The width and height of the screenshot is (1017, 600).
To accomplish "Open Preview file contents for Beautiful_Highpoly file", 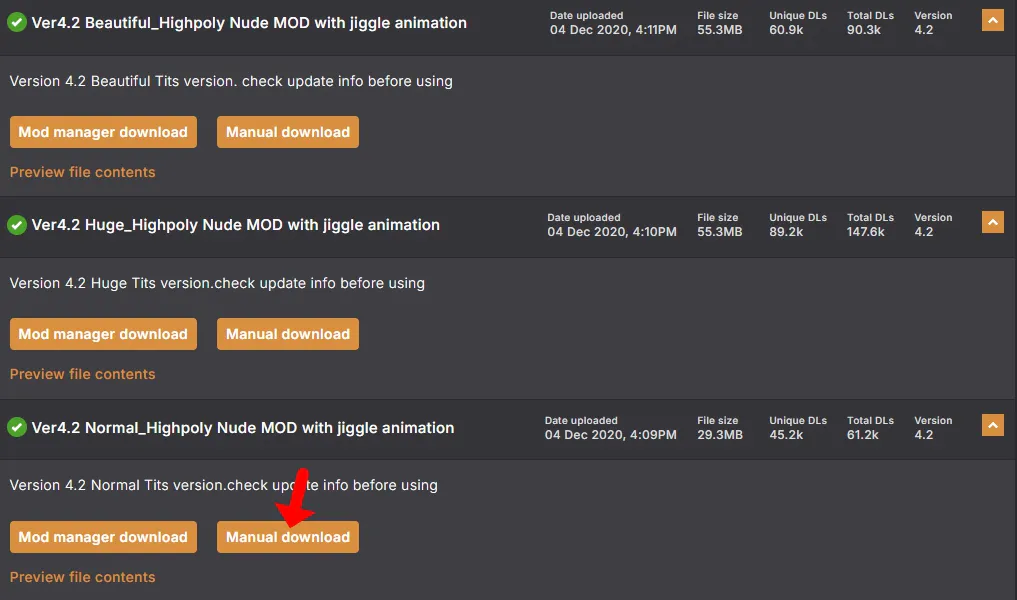I will pos(82,172).
